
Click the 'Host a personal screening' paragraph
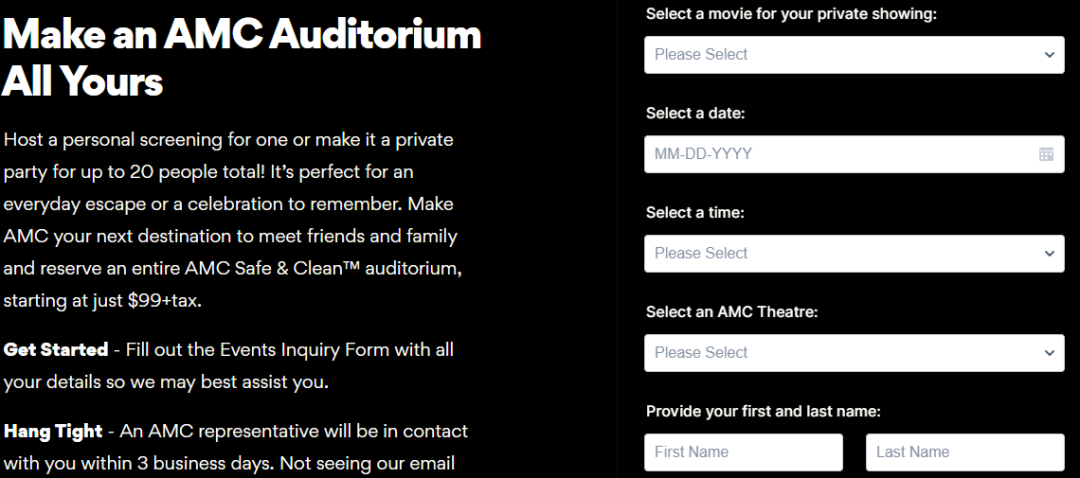click(233, 220)
